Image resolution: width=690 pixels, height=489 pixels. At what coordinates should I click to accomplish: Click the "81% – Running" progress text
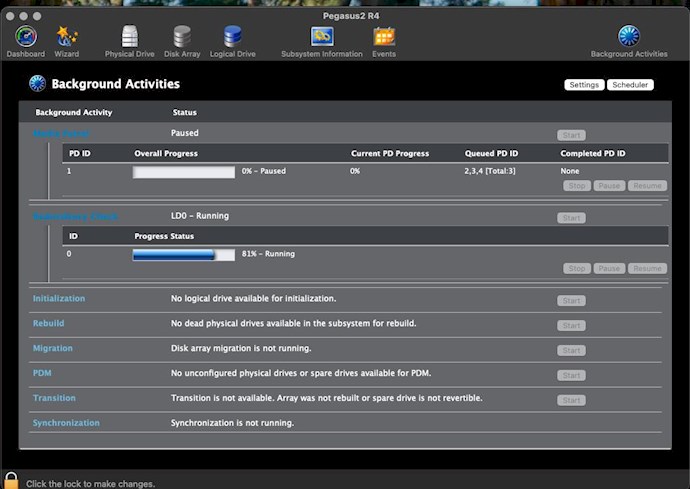[x=268, y=254]
